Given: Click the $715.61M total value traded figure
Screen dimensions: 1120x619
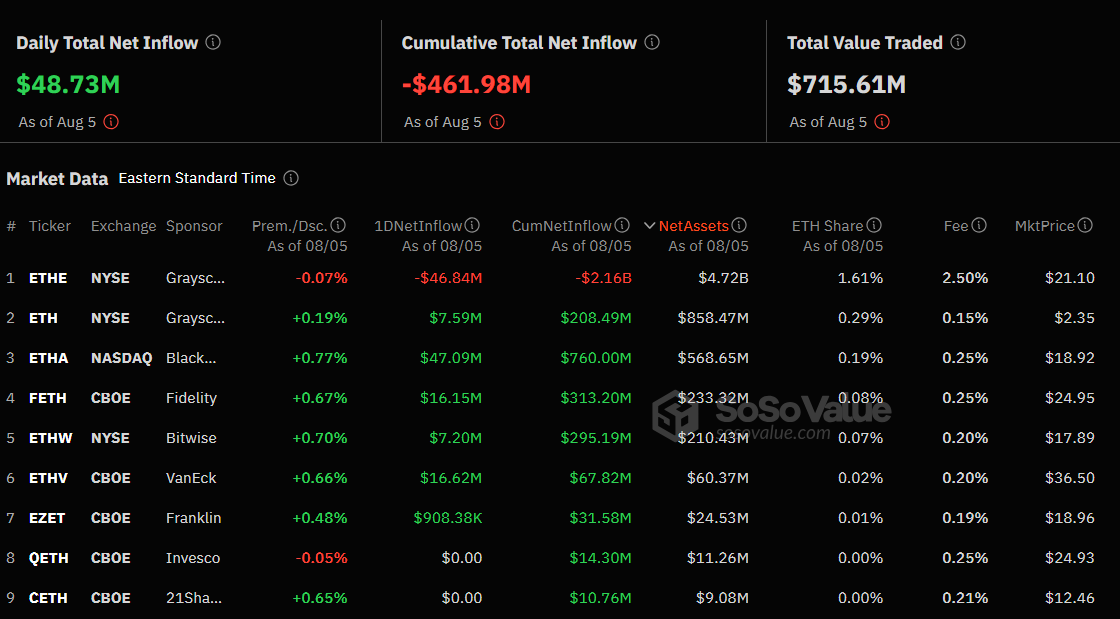Looking at the screenshot, I should 846,84.
